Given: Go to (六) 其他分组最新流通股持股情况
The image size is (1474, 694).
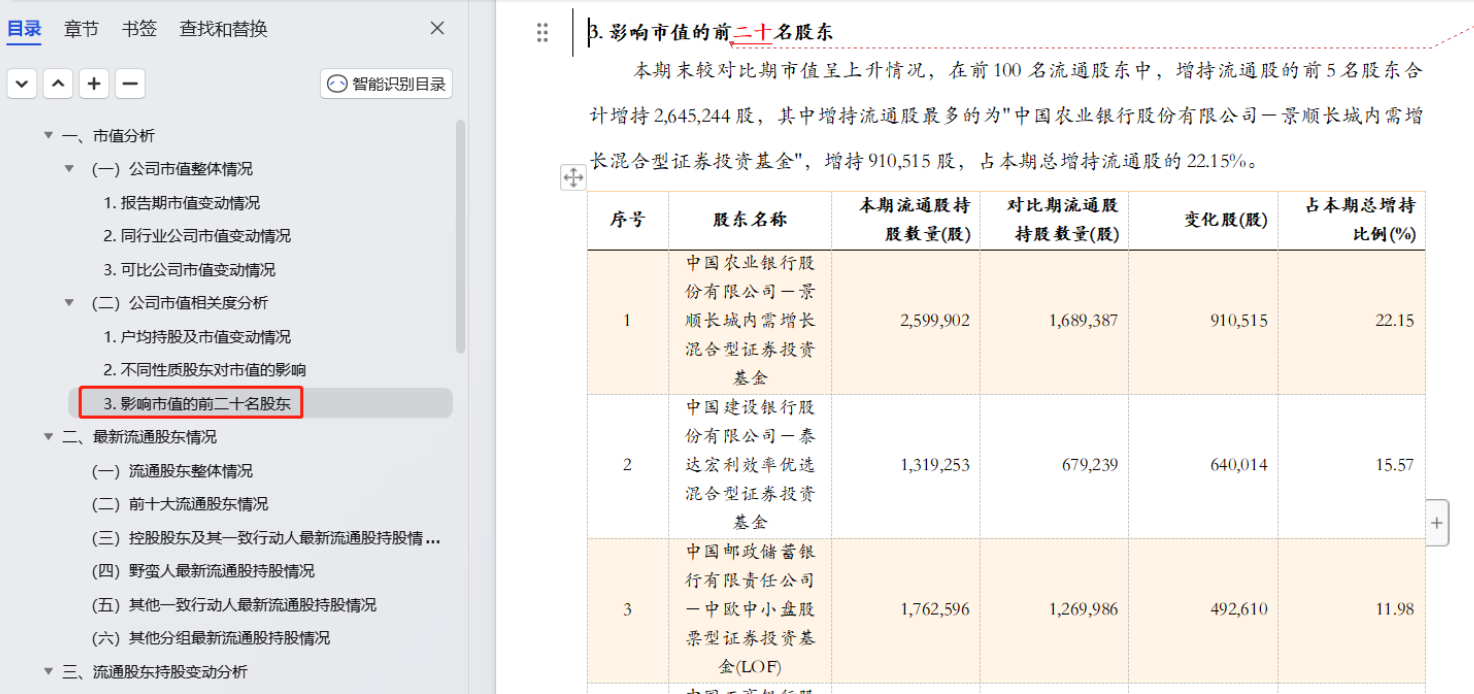Looking at the screenshot, I should [x=211, y=637].
